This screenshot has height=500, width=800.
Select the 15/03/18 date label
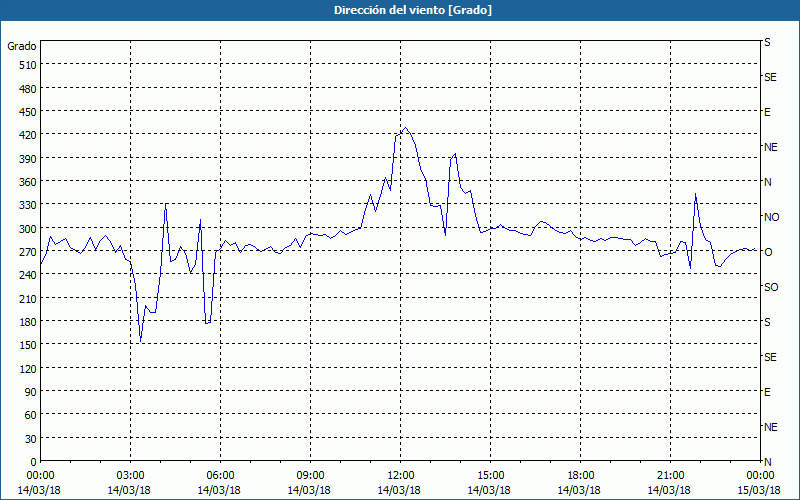tap(759, 490)
